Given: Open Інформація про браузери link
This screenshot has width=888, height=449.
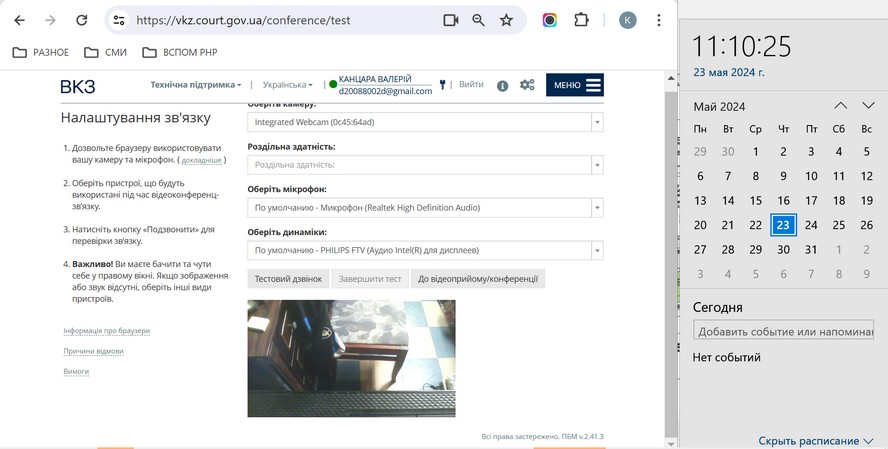Looking at the screenshot, I should (106, 331).
